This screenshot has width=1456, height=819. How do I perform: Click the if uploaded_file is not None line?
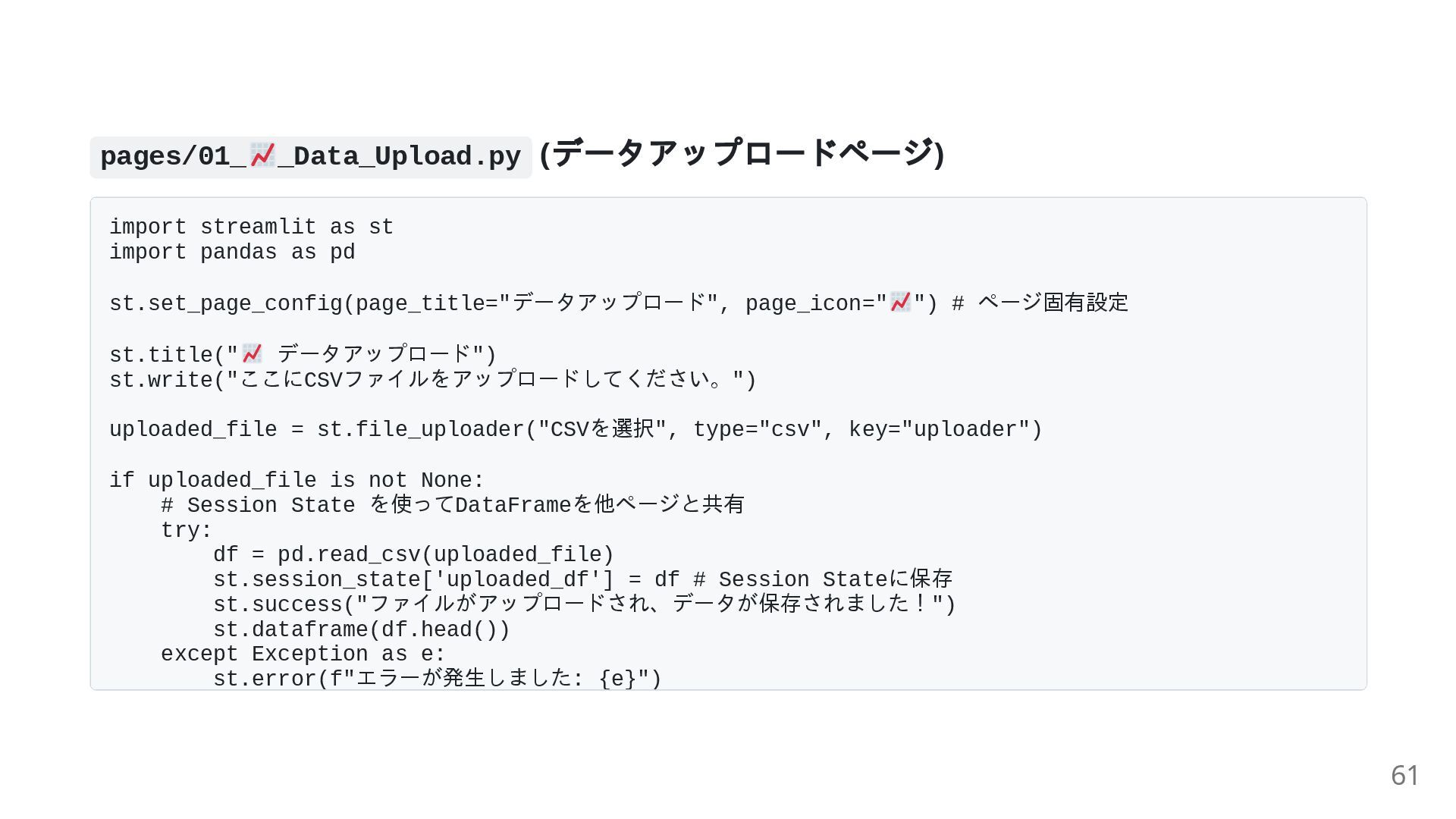tap(297, 481)
